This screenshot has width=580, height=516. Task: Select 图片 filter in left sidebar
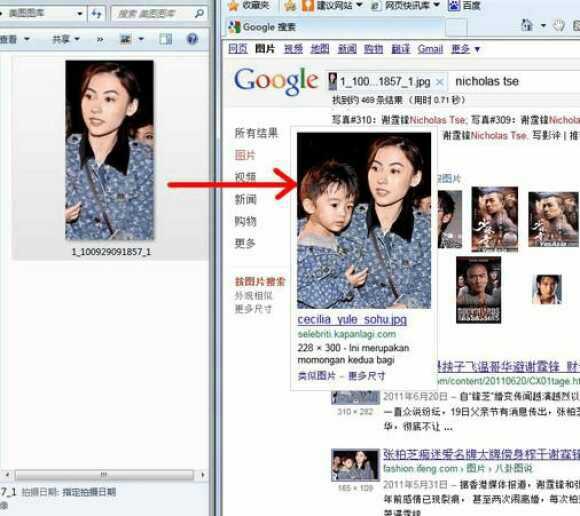click(245, 155)
